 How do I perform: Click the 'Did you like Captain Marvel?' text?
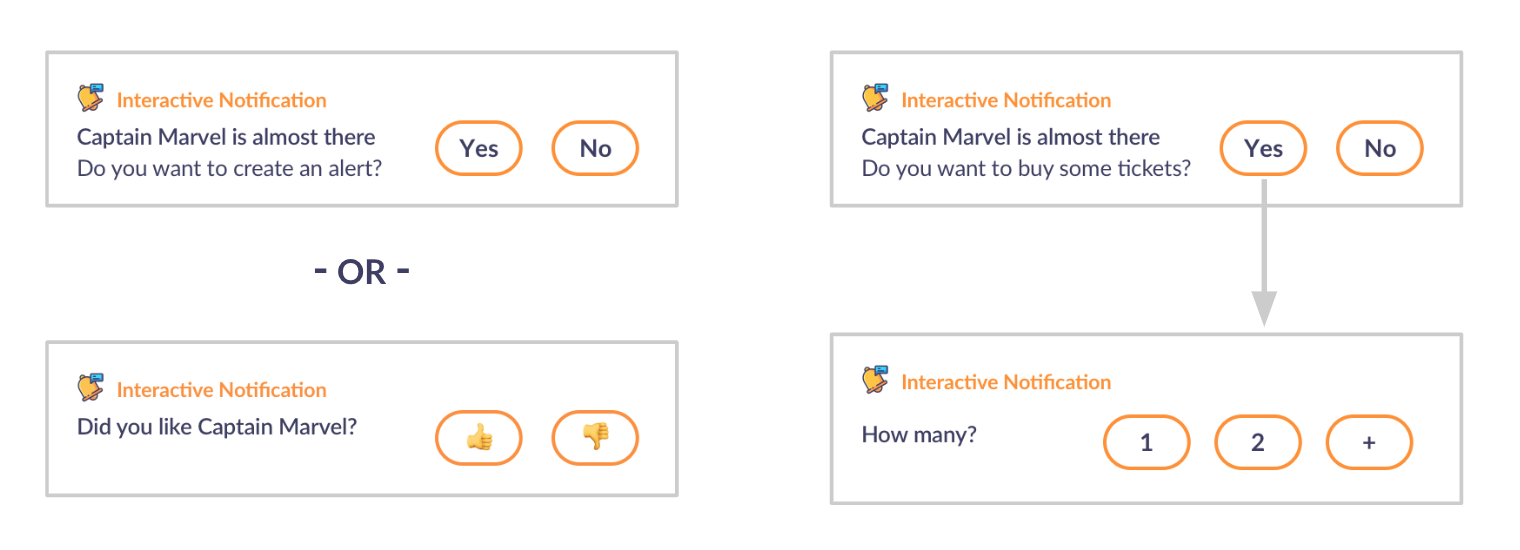(217, 427)
